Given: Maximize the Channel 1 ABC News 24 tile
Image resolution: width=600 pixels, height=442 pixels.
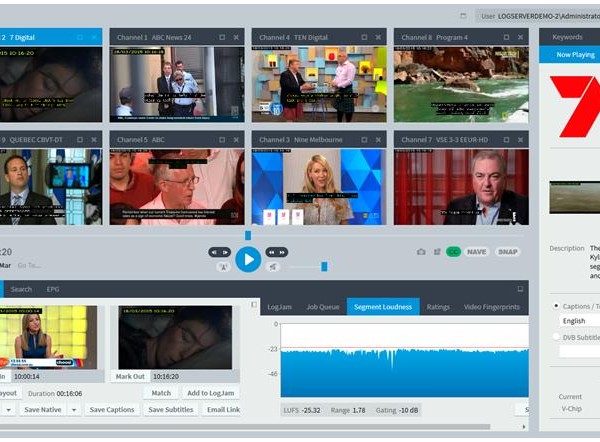Looking at the screenshot, I should coord(222,37).
